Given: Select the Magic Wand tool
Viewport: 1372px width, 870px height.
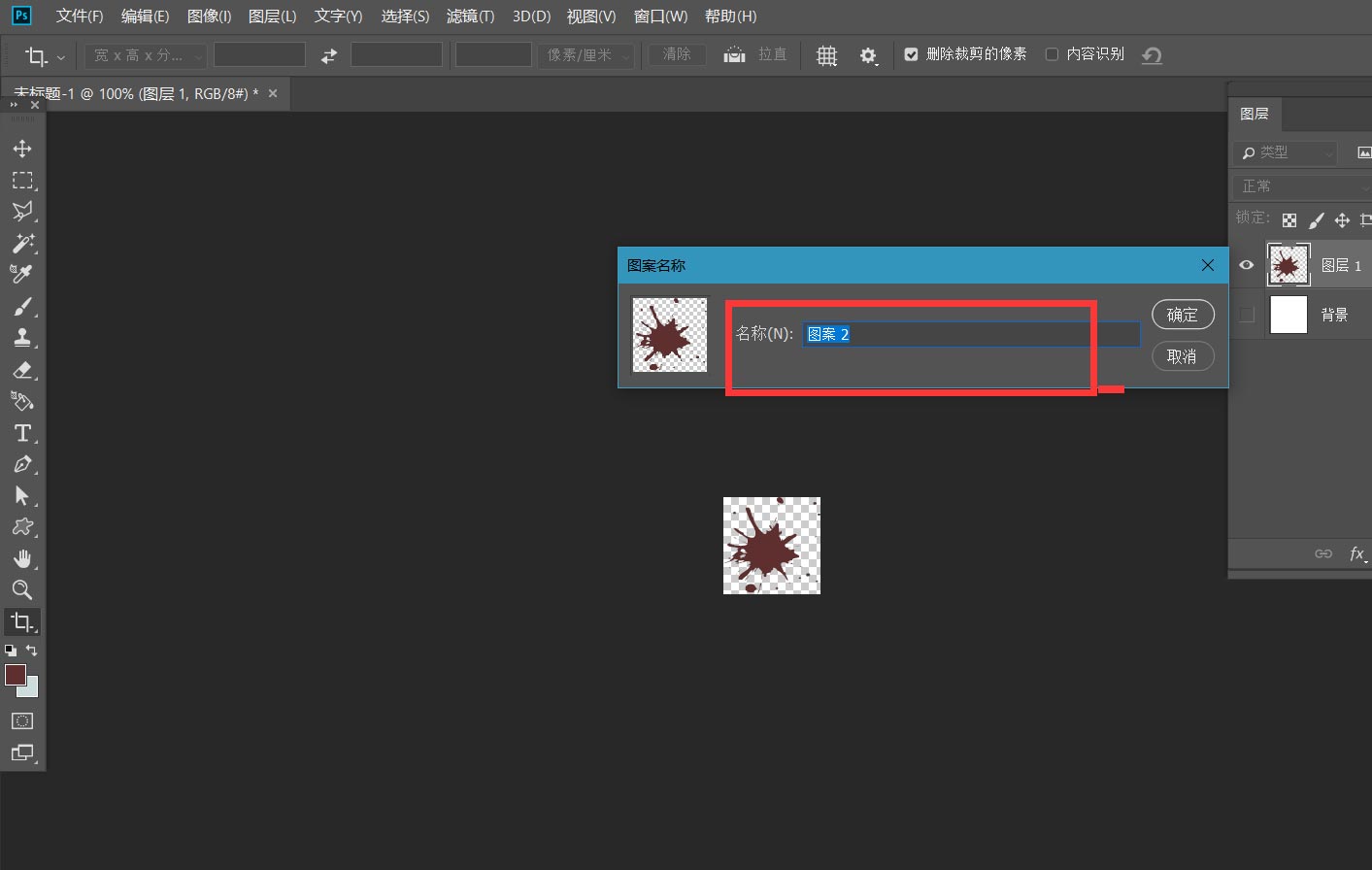Looking at the screenshot, I should (x=22, y=243).
